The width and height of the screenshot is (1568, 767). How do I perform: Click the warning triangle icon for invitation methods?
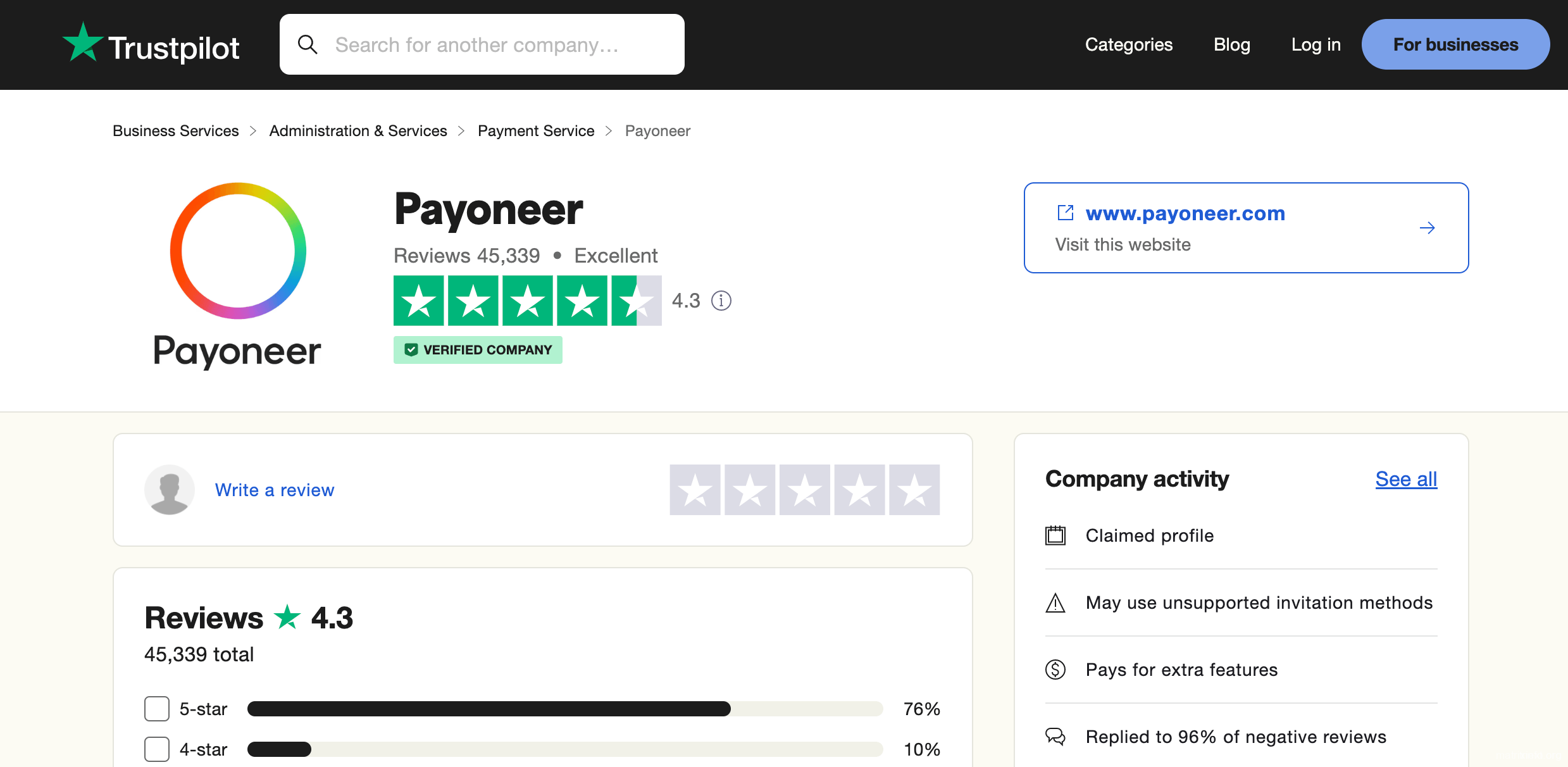coord(1055,602)
